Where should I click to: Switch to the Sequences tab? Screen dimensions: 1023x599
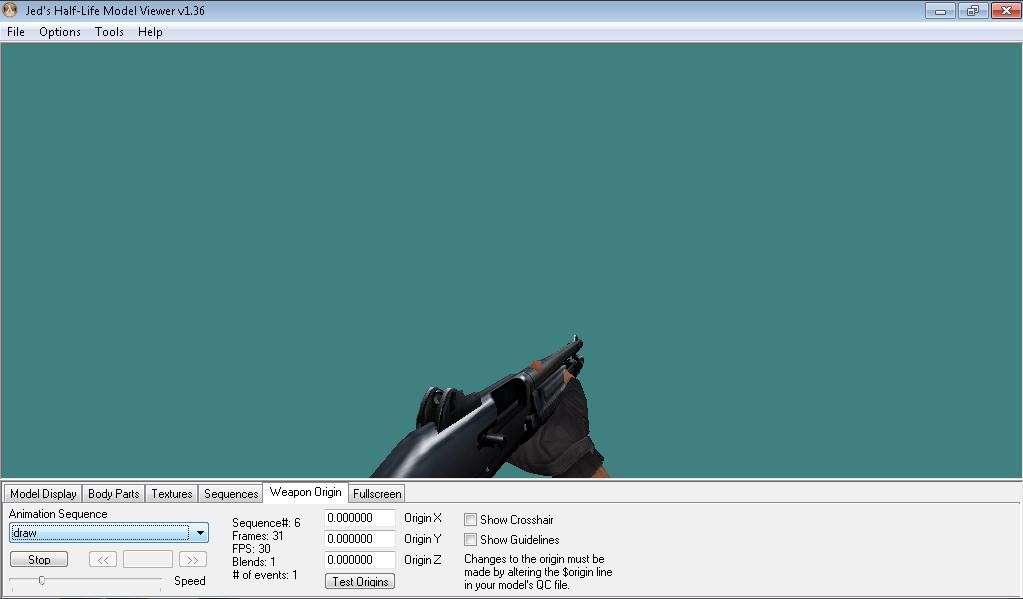(x=230, y=493)
